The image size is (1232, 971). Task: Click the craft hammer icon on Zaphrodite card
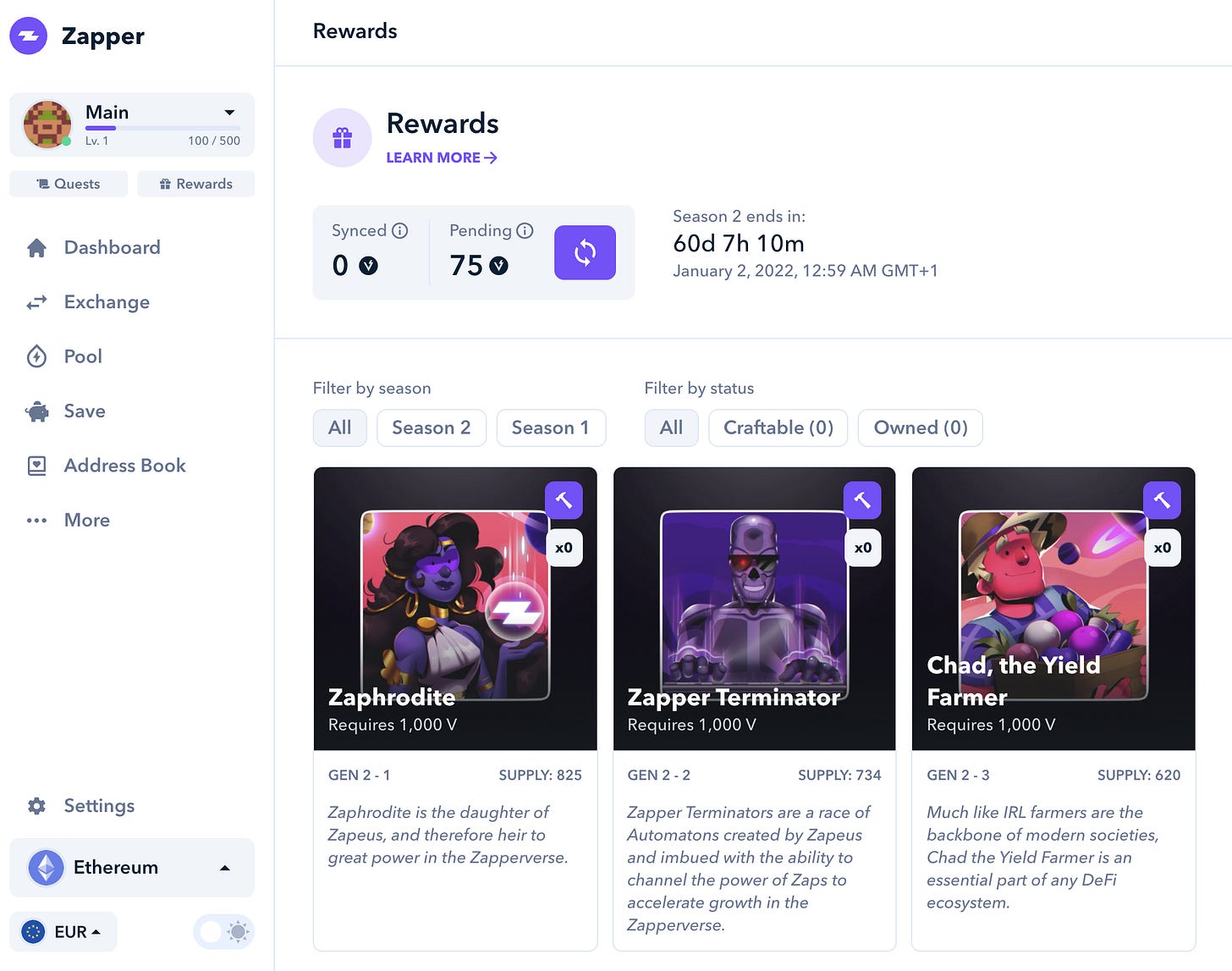coord(564,500)
